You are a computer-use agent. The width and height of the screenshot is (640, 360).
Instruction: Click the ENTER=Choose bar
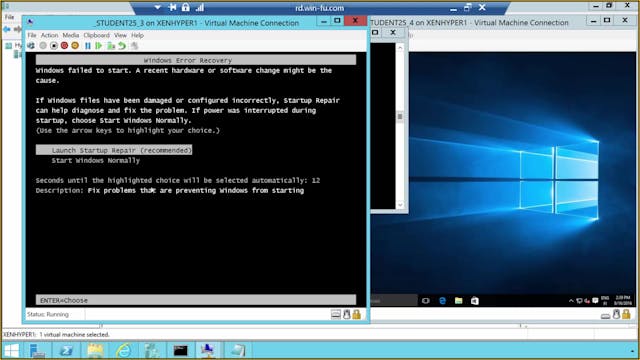pyautogui.click(x=196, y=300)
